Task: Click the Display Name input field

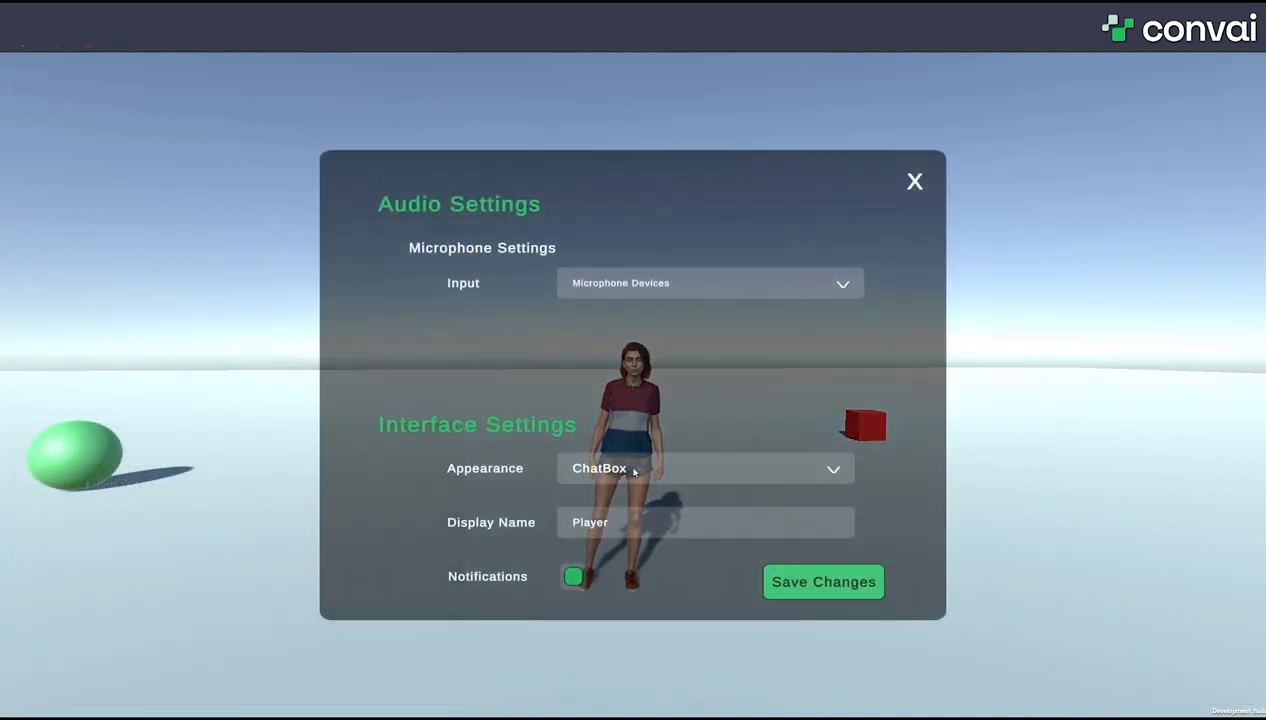Action: click(x=705, y=522)
